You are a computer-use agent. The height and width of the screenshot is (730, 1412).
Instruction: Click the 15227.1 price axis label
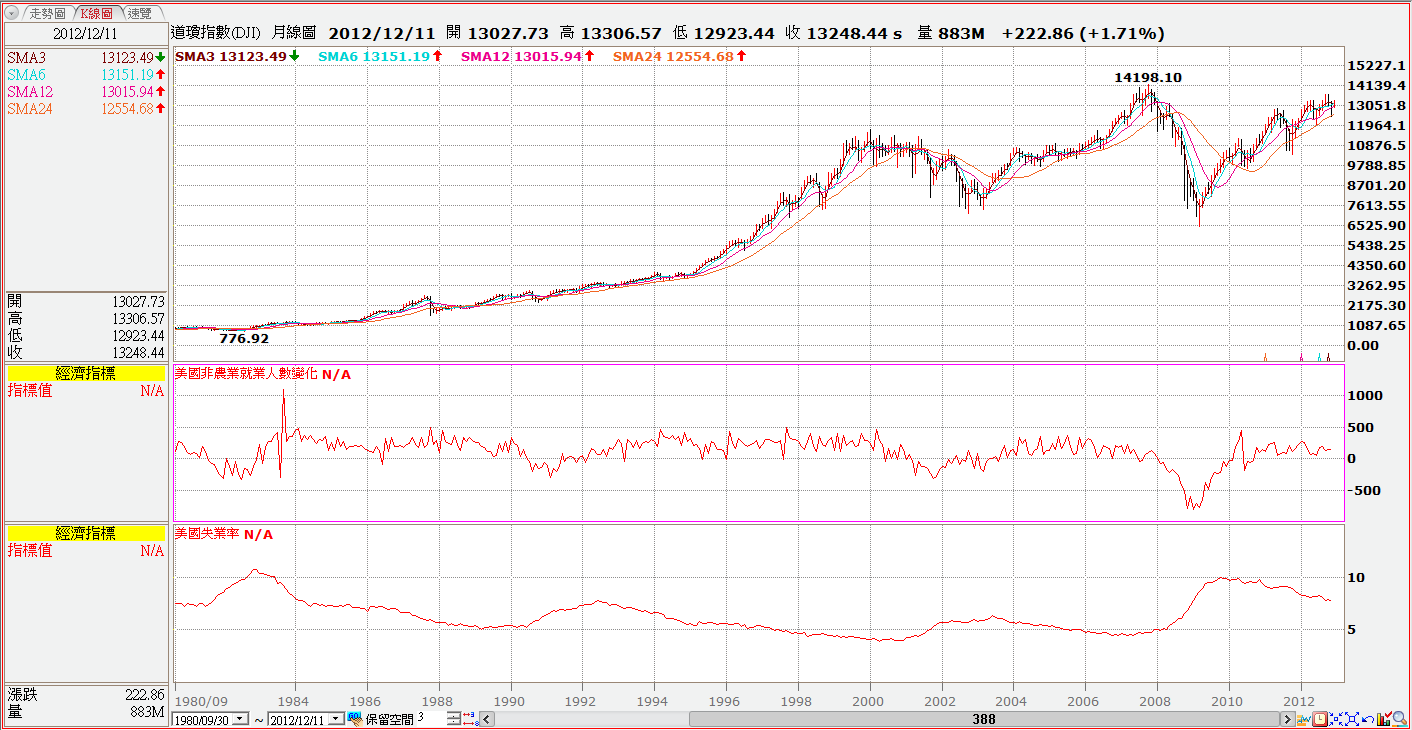pos(1376,65)
